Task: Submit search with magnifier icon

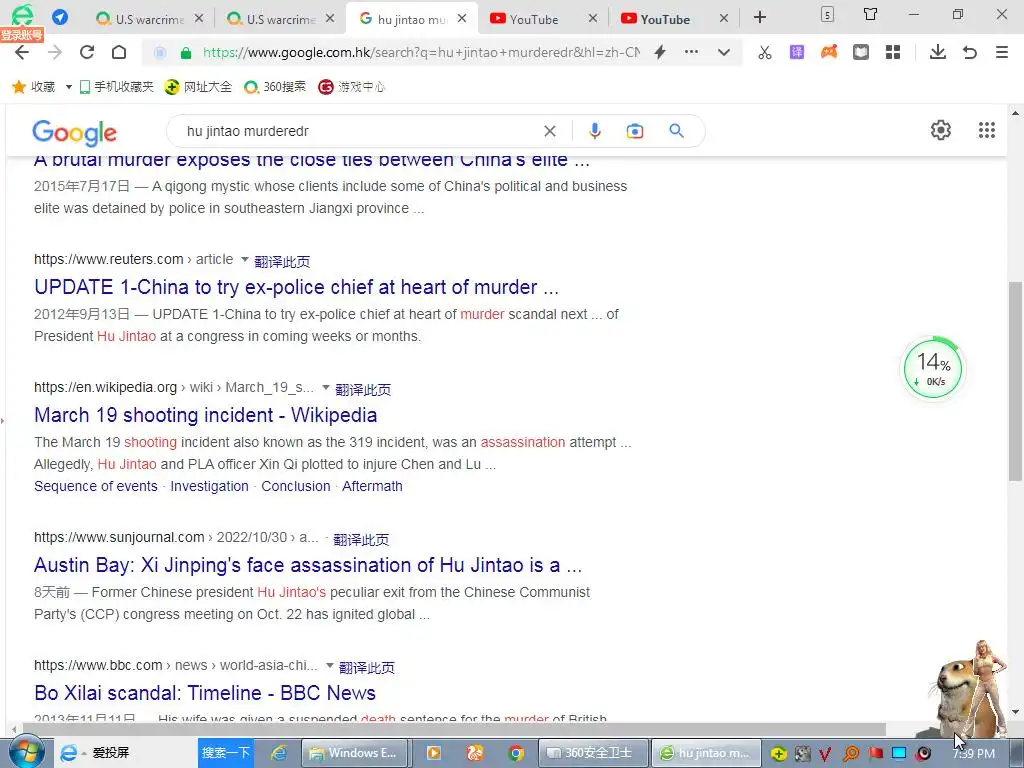Action: point(677,131)
